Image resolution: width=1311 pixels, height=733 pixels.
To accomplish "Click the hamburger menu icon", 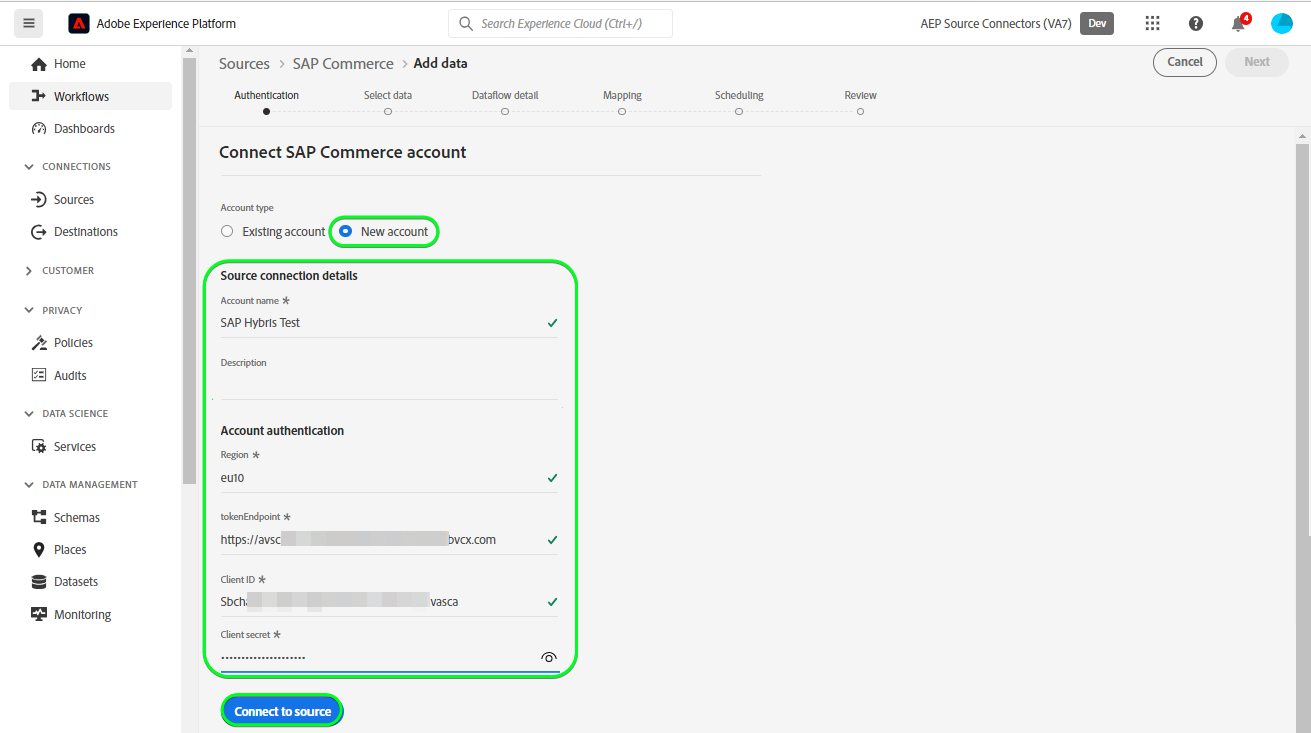I will coord(28,23).
